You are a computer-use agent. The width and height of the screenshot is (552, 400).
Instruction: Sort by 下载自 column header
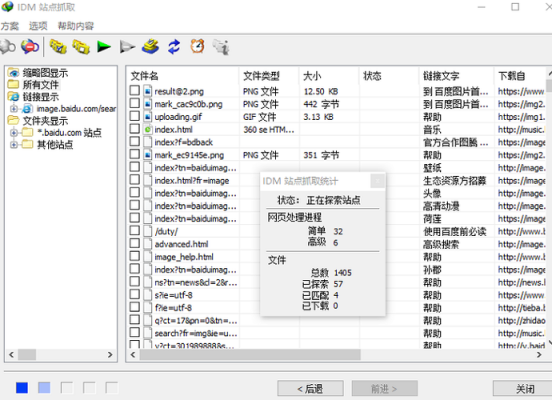coord(521,76)
